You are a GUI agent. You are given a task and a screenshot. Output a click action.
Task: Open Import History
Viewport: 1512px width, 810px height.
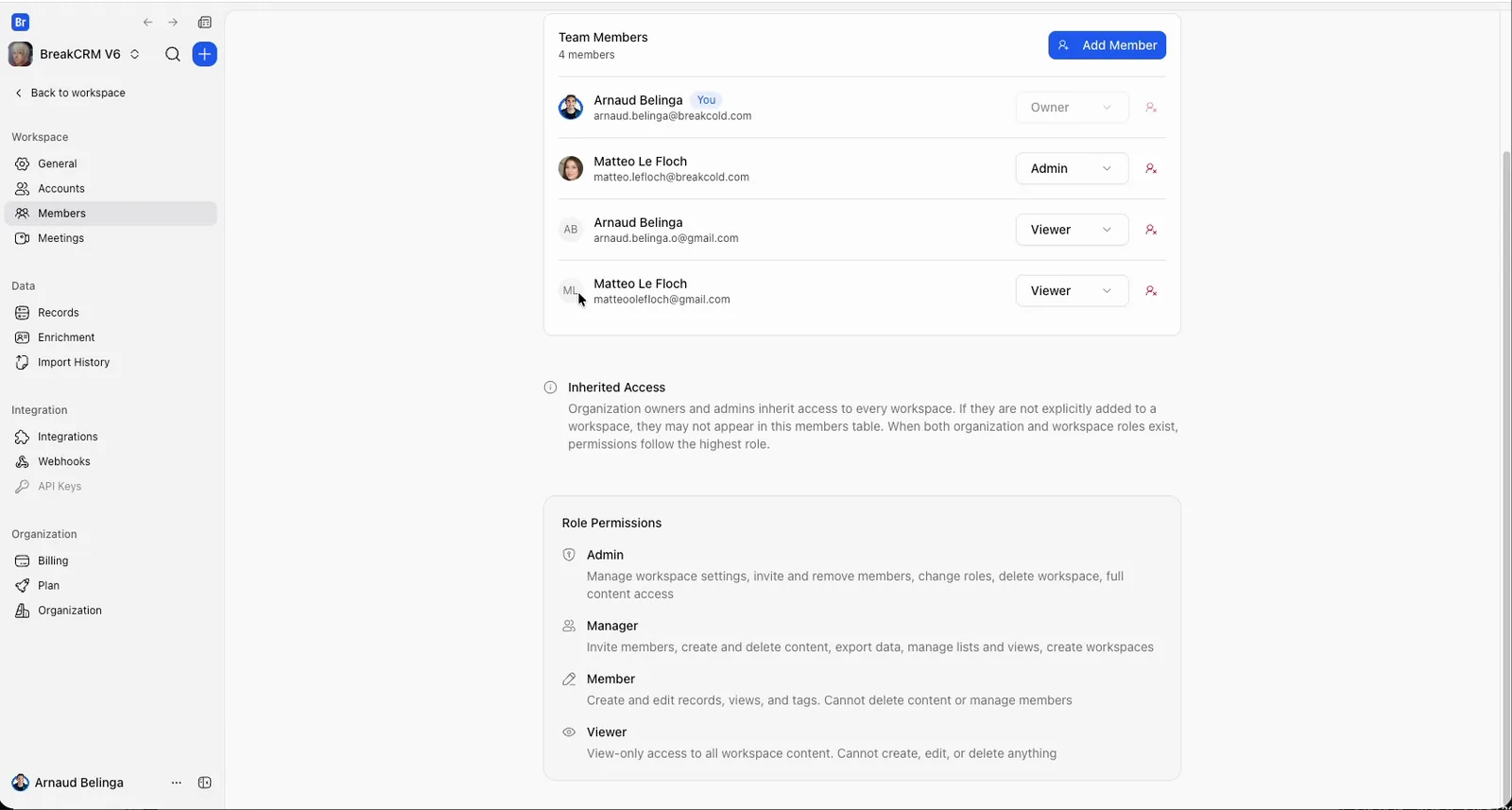tap(111, 362)
